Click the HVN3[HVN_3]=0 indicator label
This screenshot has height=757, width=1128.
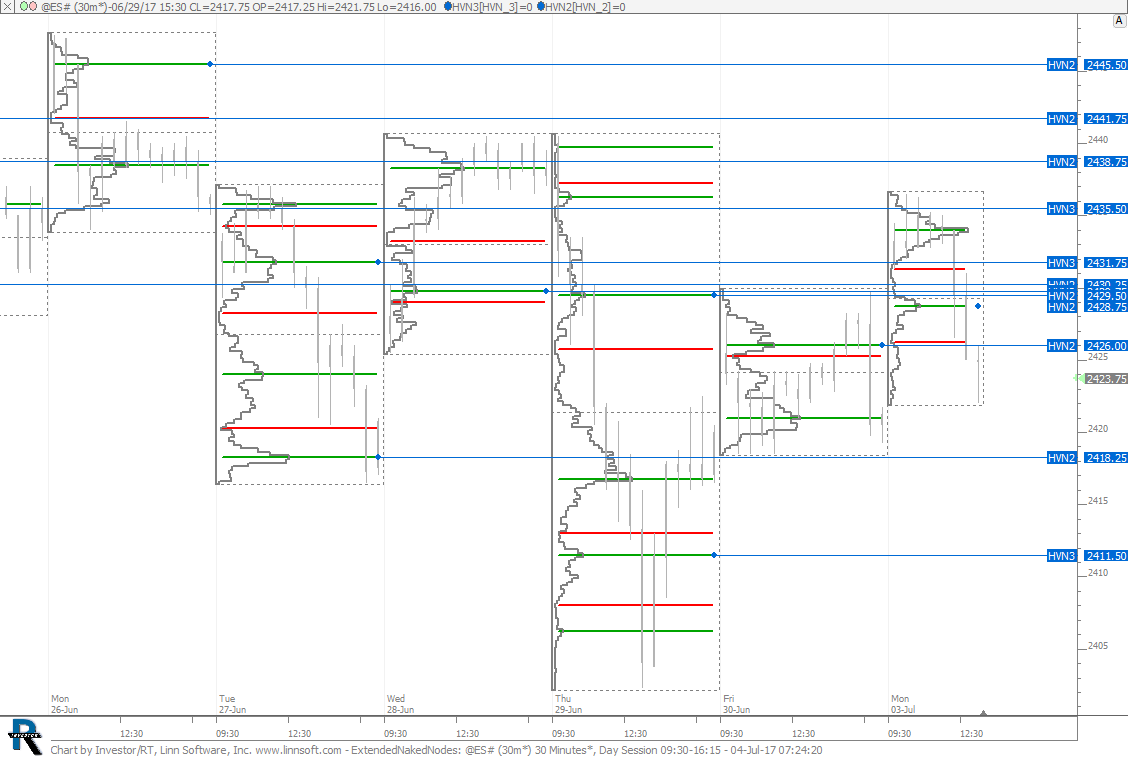[x=489, y=6]
